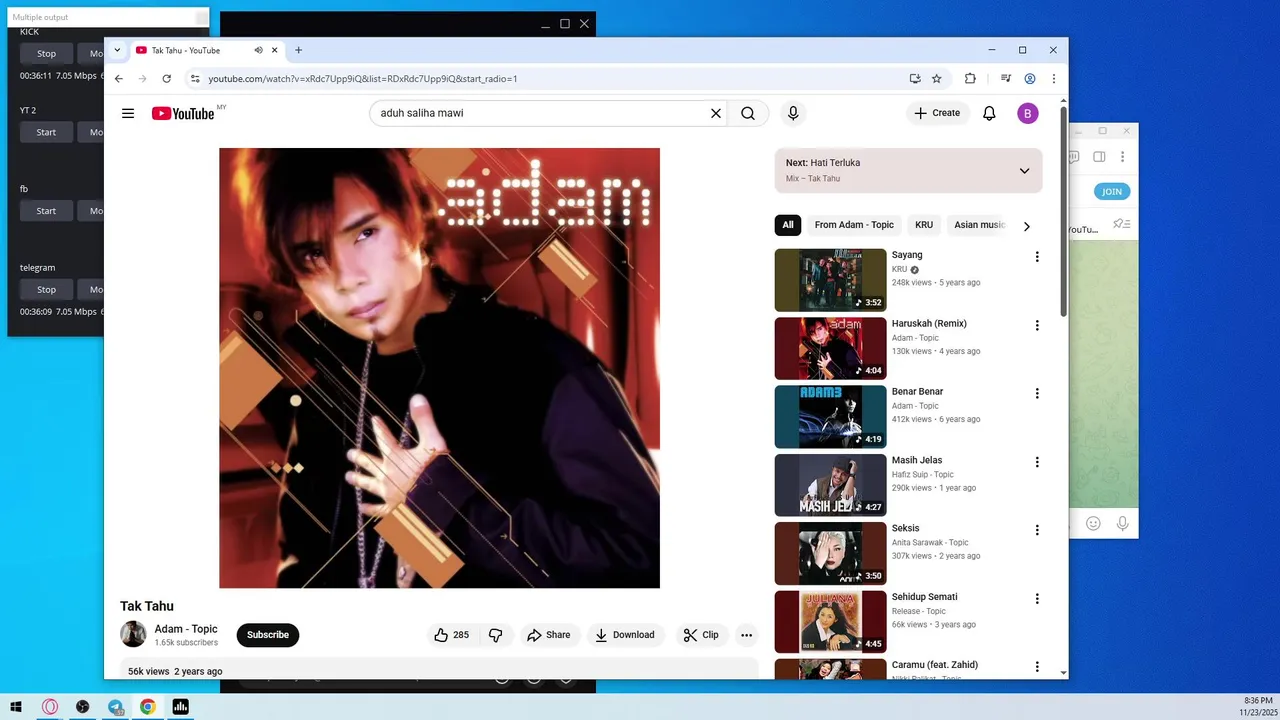Open YouTube notifications bell
This screenshot has width=1280, height=720.
[989, 113]
